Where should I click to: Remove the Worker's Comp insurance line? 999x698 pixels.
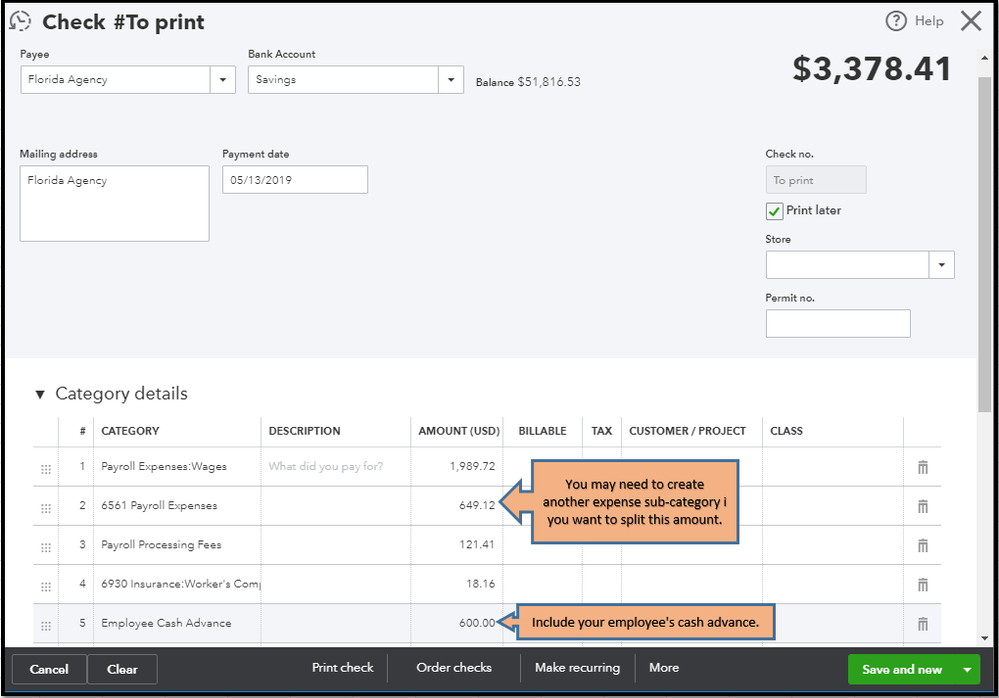922,584
